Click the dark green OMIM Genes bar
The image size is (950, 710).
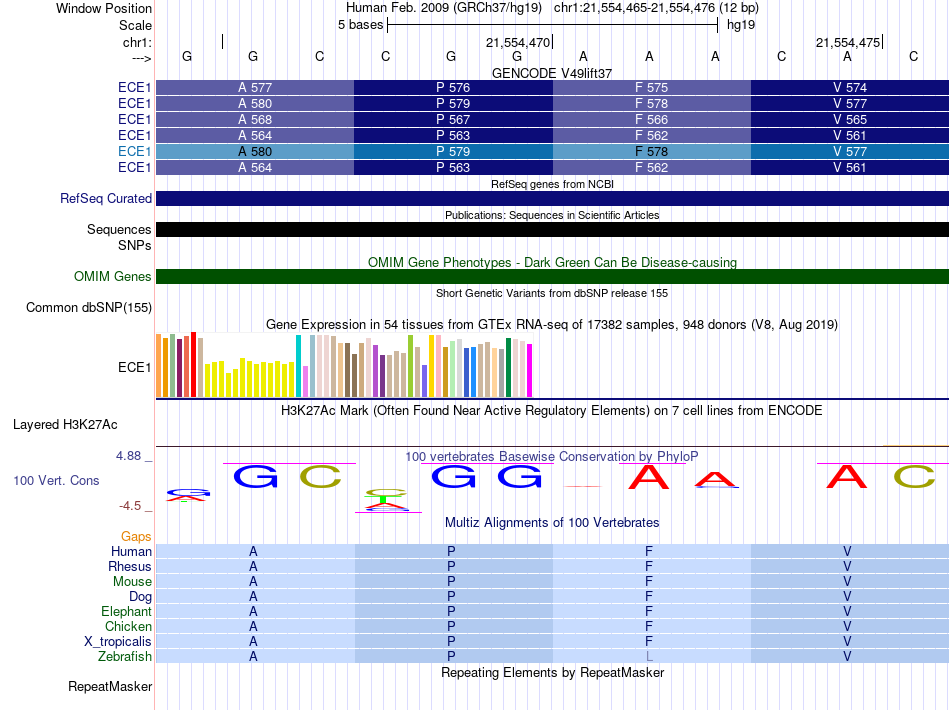552,277
